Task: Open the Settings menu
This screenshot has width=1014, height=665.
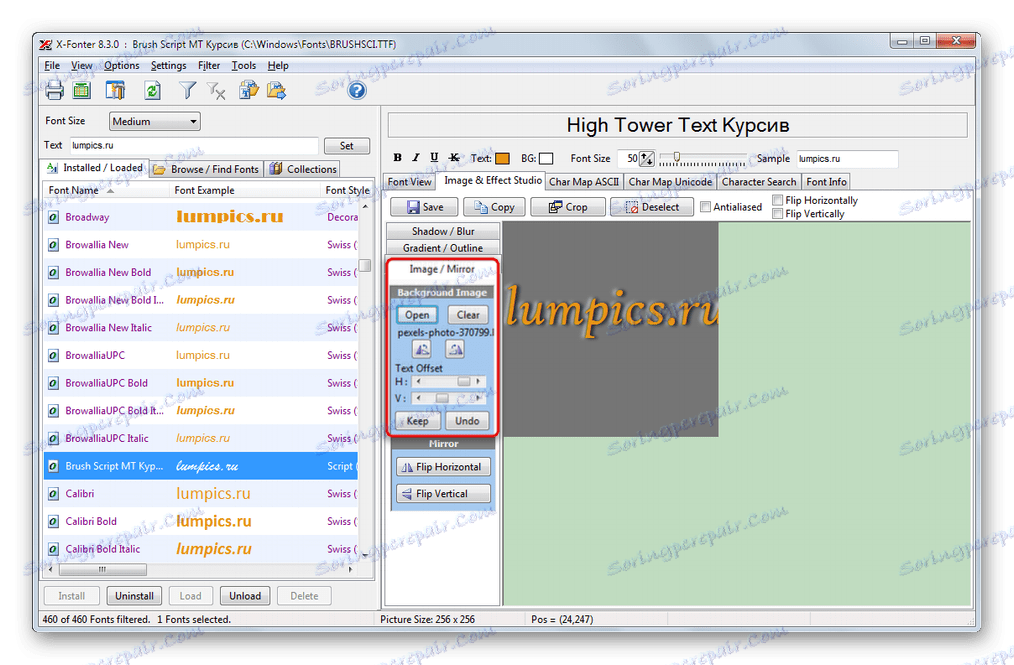Action: [168, 65]
